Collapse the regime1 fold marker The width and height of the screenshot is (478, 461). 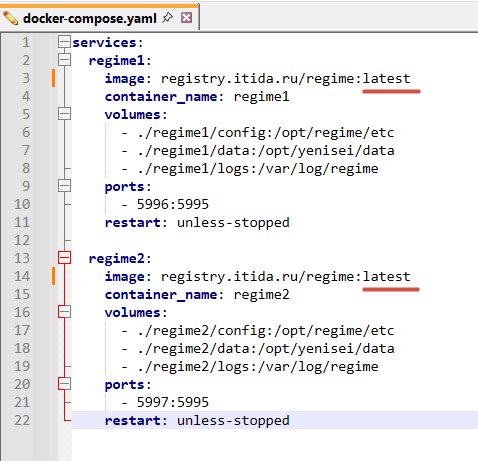(x=64, y=60)
